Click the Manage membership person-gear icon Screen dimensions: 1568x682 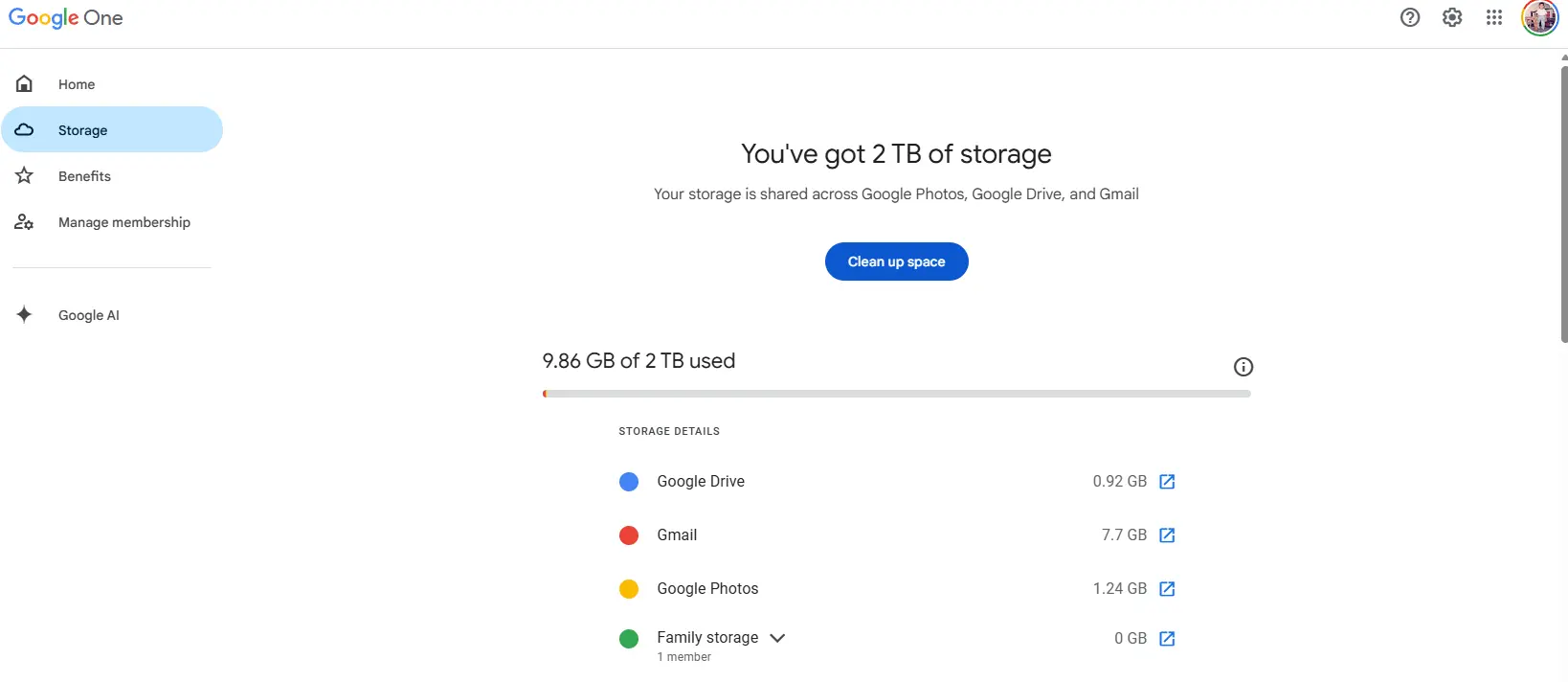tap(24, 222)
